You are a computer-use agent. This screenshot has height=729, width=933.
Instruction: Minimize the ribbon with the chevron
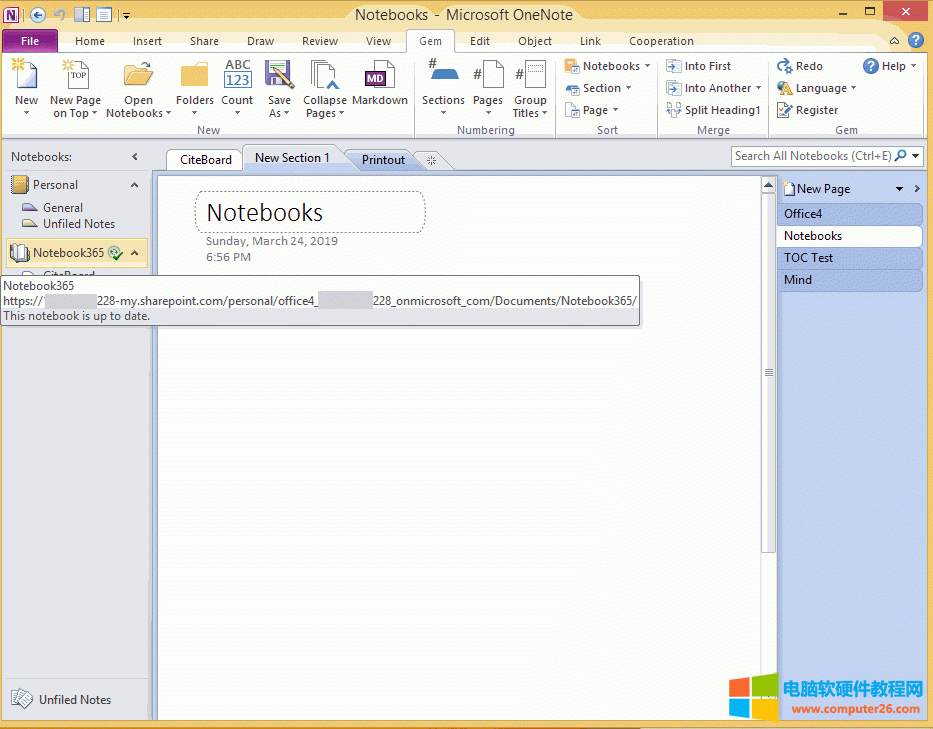(x=895, y=41)
